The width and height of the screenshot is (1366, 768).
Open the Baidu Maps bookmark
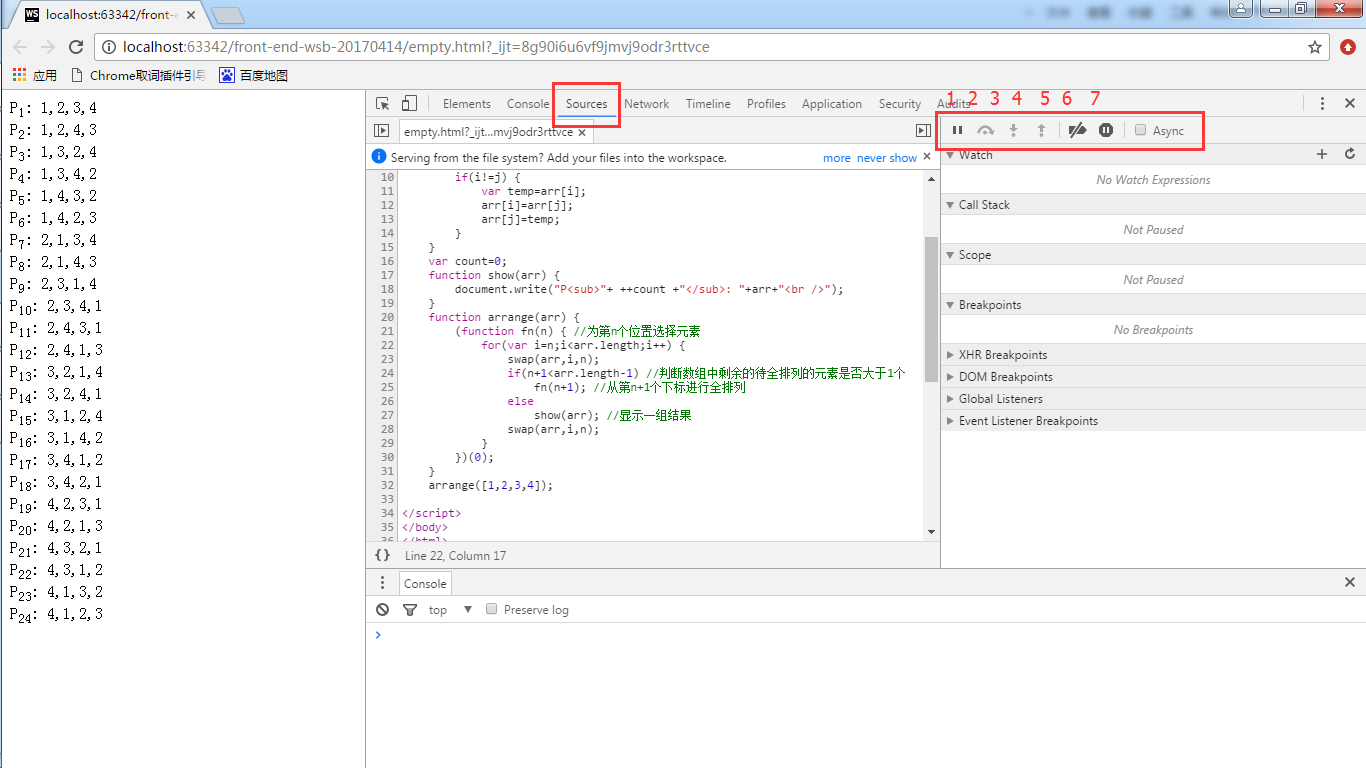click(254, 75)
